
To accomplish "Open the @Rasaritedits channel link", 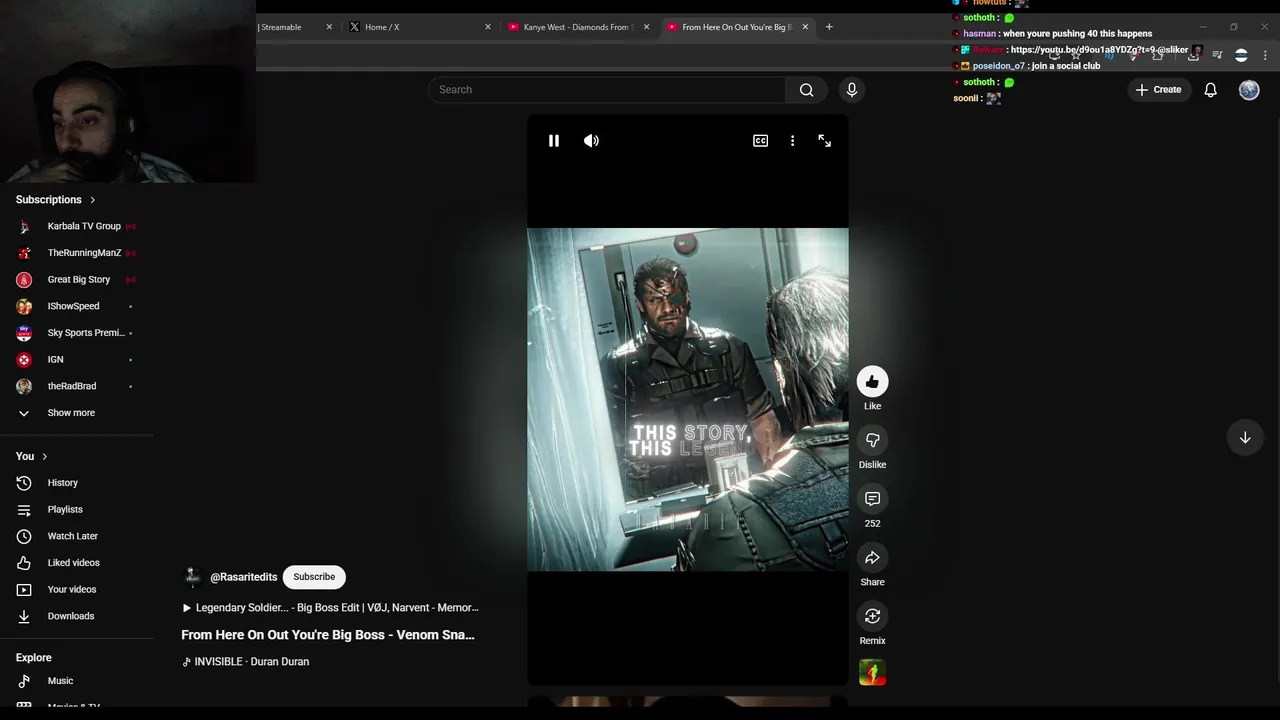I will [243, 577].
